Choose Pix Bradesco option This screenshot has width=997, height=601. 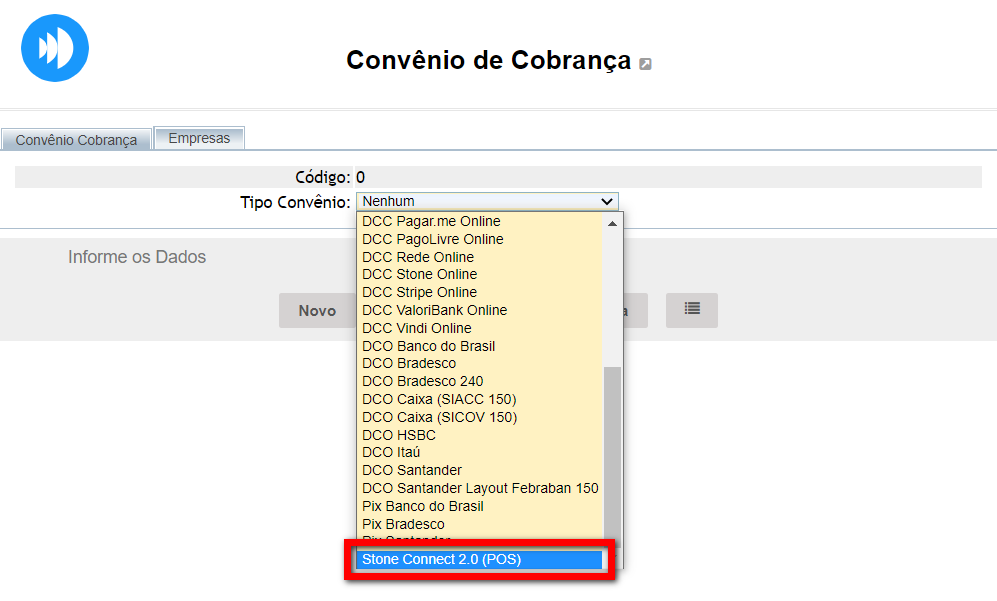point(403,524)
